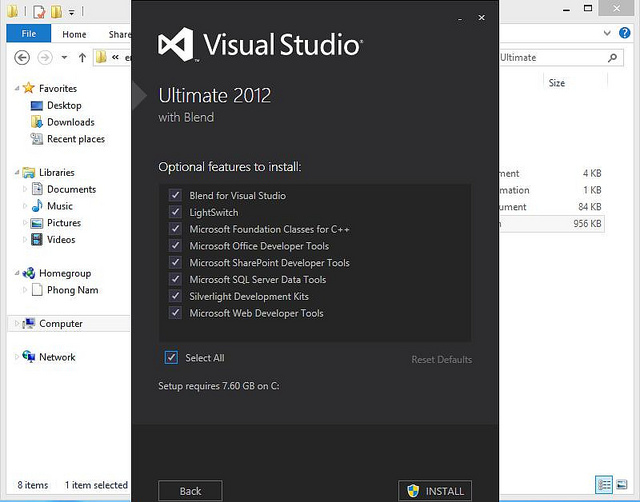Viewport: 640px width, 502px height.
Task: Click the INSTALL button
Action: tap(435, 491)
